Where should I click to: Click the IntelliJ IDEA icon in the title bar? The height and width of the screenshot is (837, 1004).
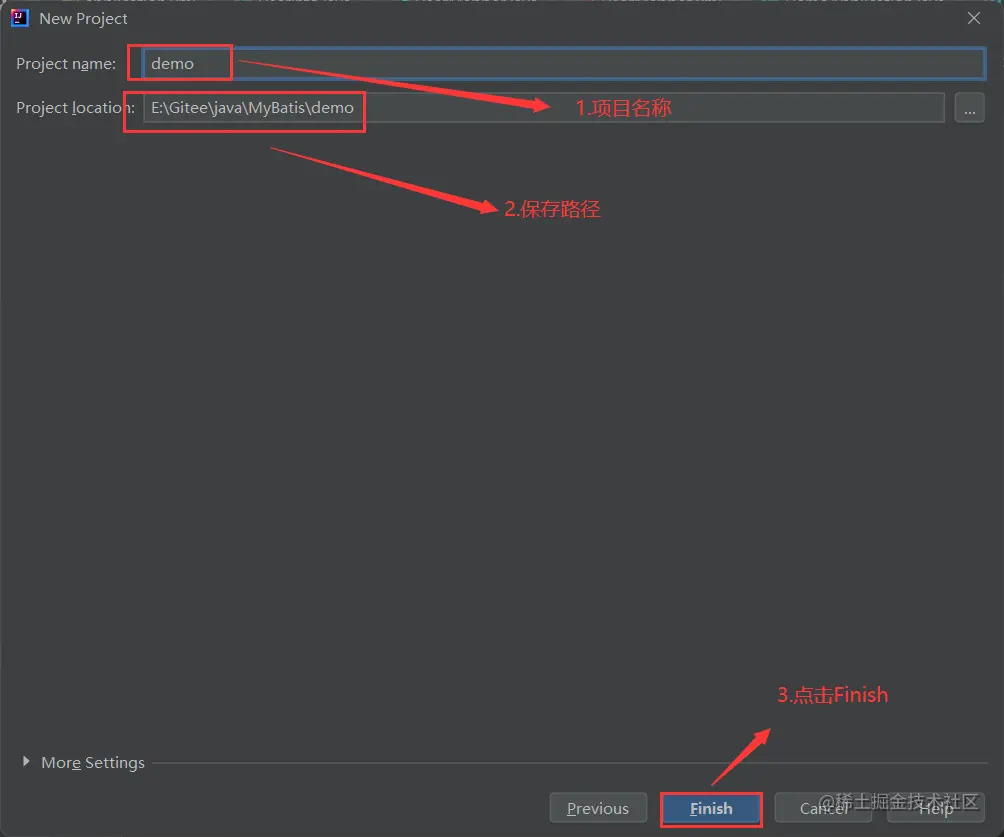(20, 19)
